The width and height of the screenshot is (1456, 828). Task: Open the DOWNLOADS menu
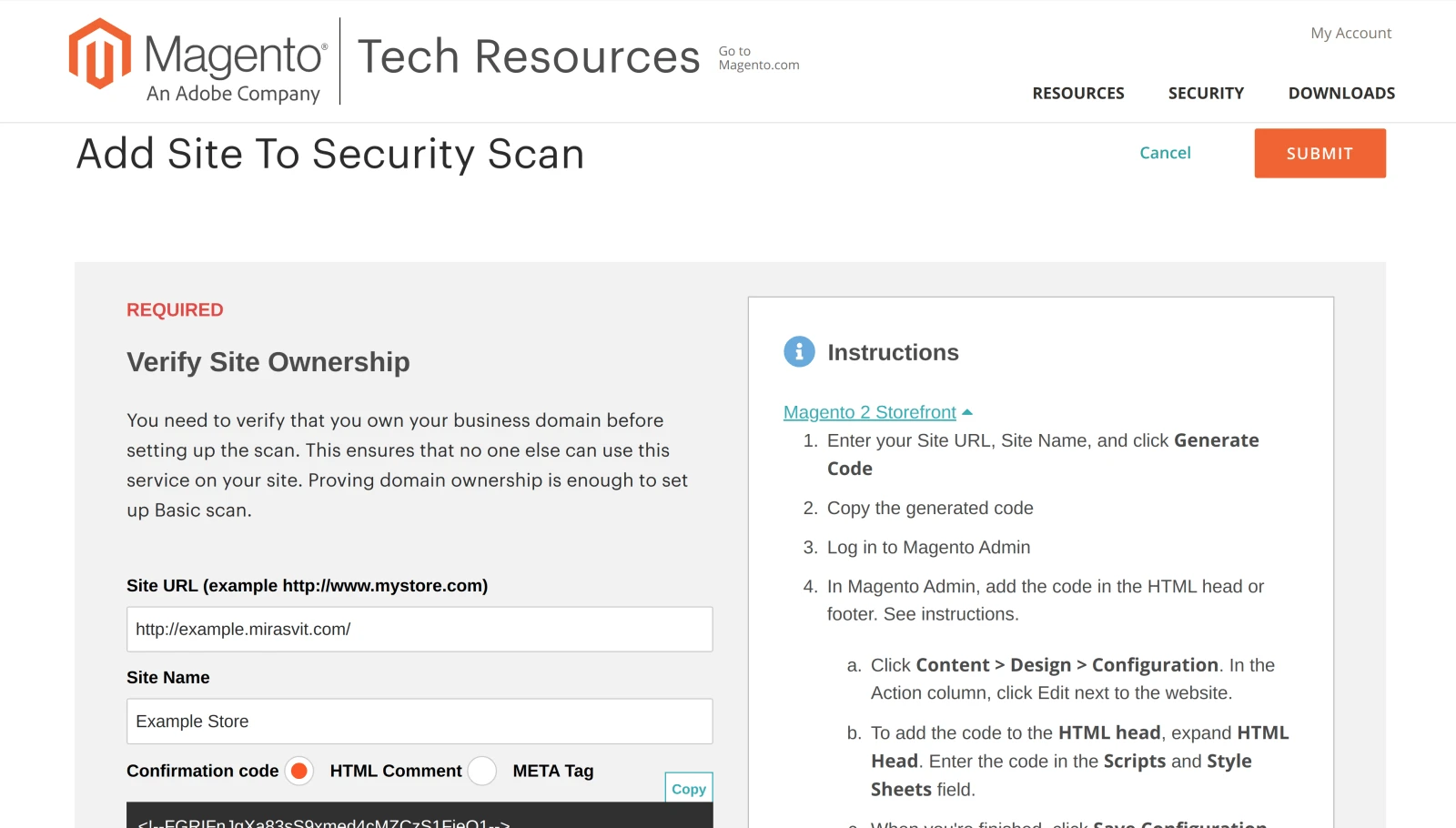(x=1341, y=93)
